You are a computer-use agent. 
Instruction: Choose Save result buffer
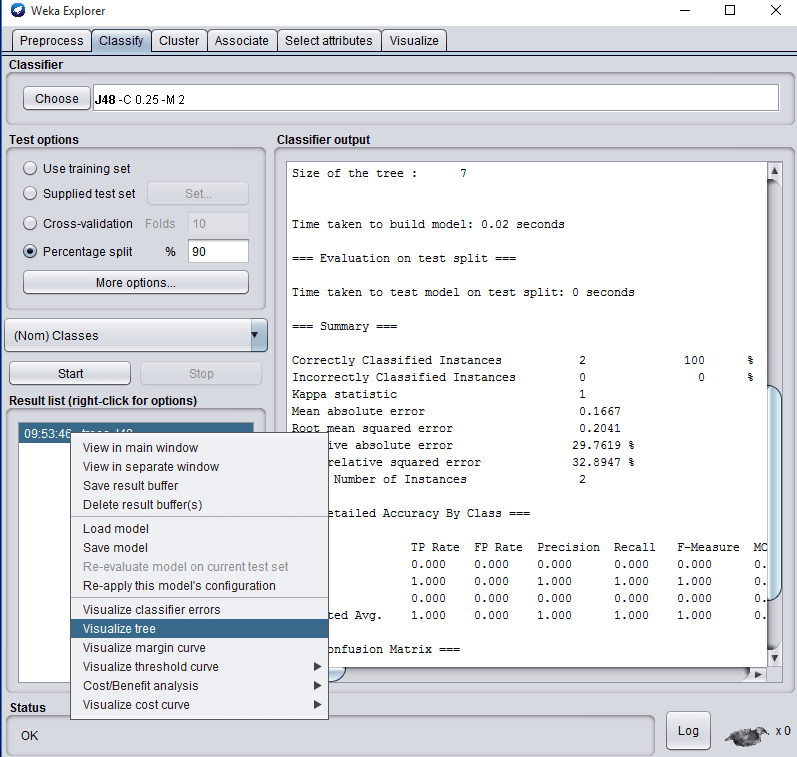[x=199, y=486]
